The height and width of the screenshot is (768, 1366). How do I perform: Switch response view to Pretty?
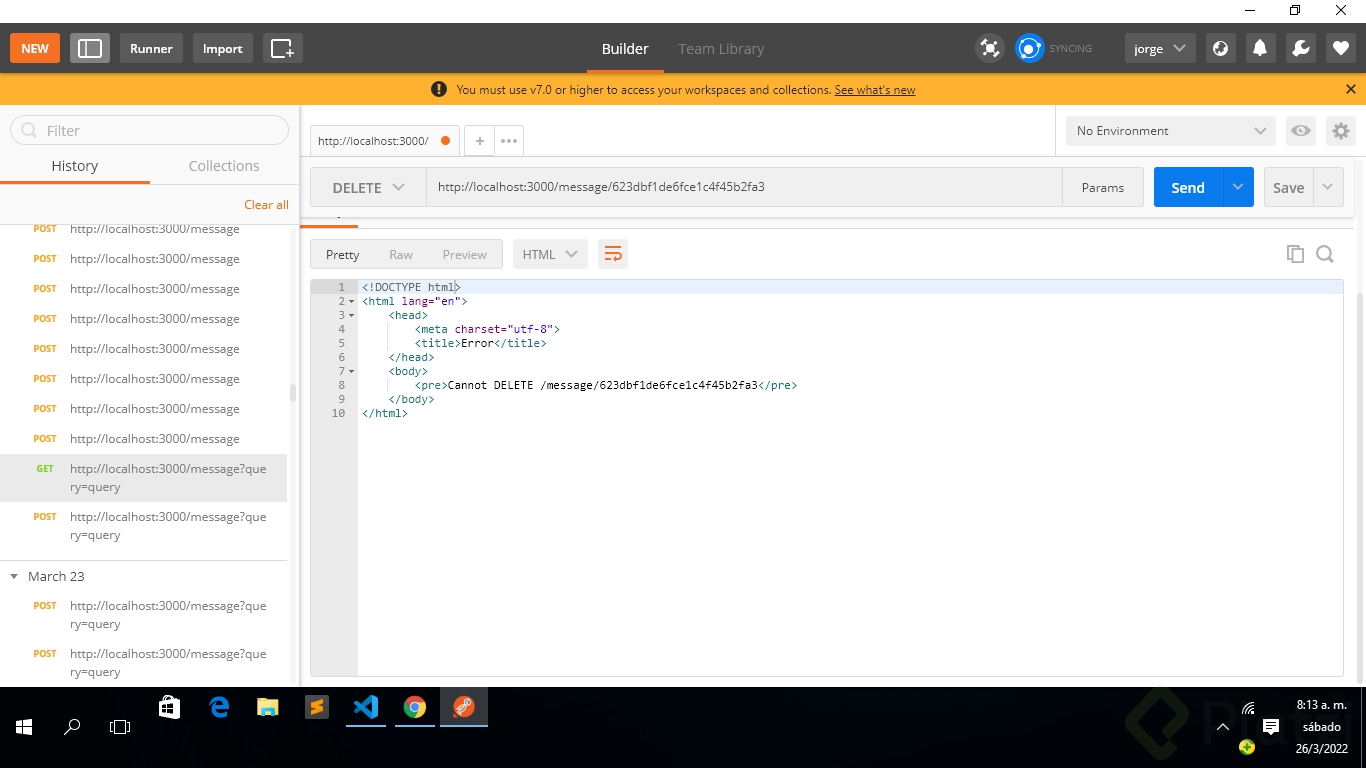(342, 254)
